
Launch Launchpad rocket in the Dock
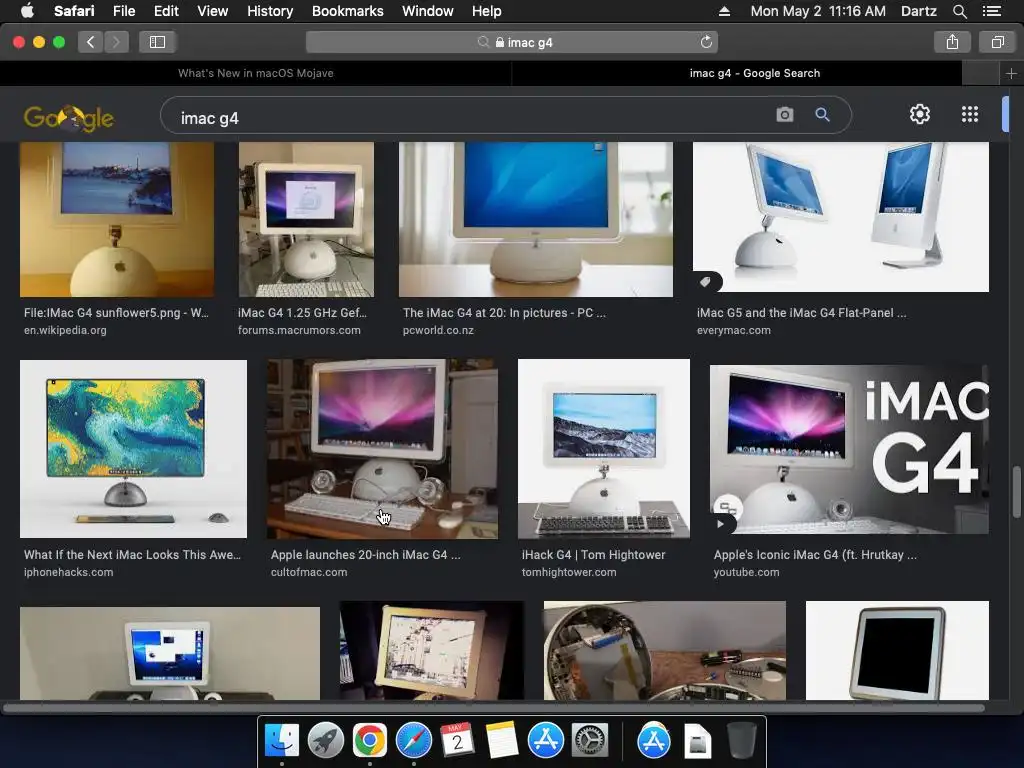point(326,741)
